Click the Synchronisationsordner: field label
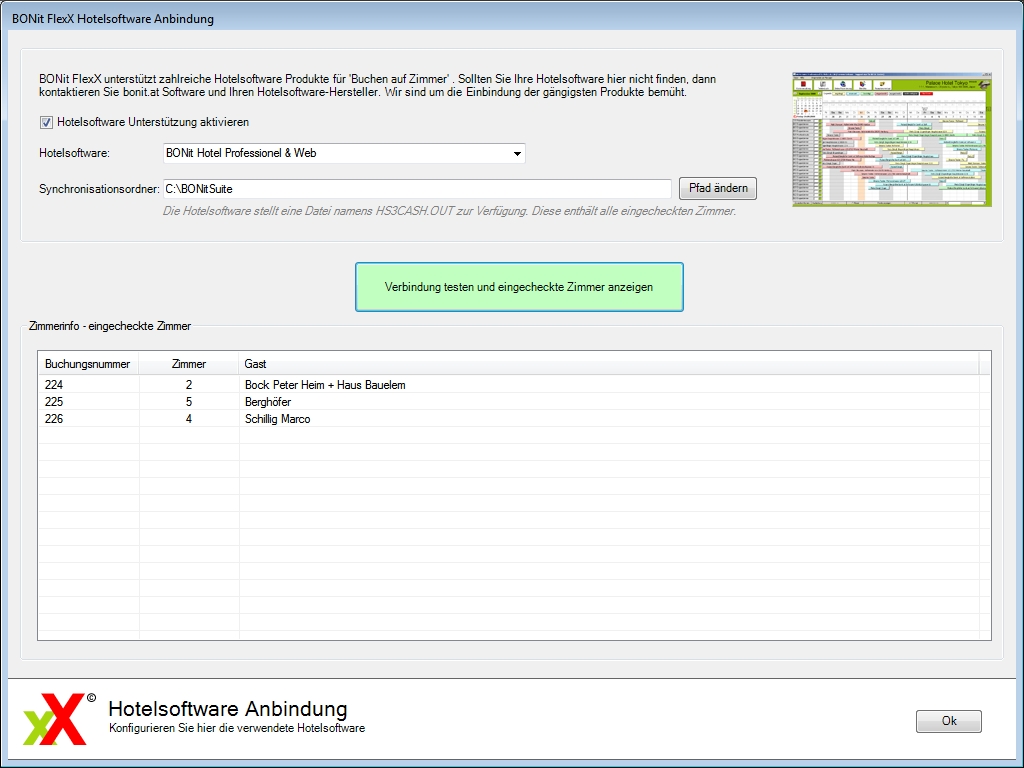This screenshot has width=1024, height=768. (x=99, y=189)
